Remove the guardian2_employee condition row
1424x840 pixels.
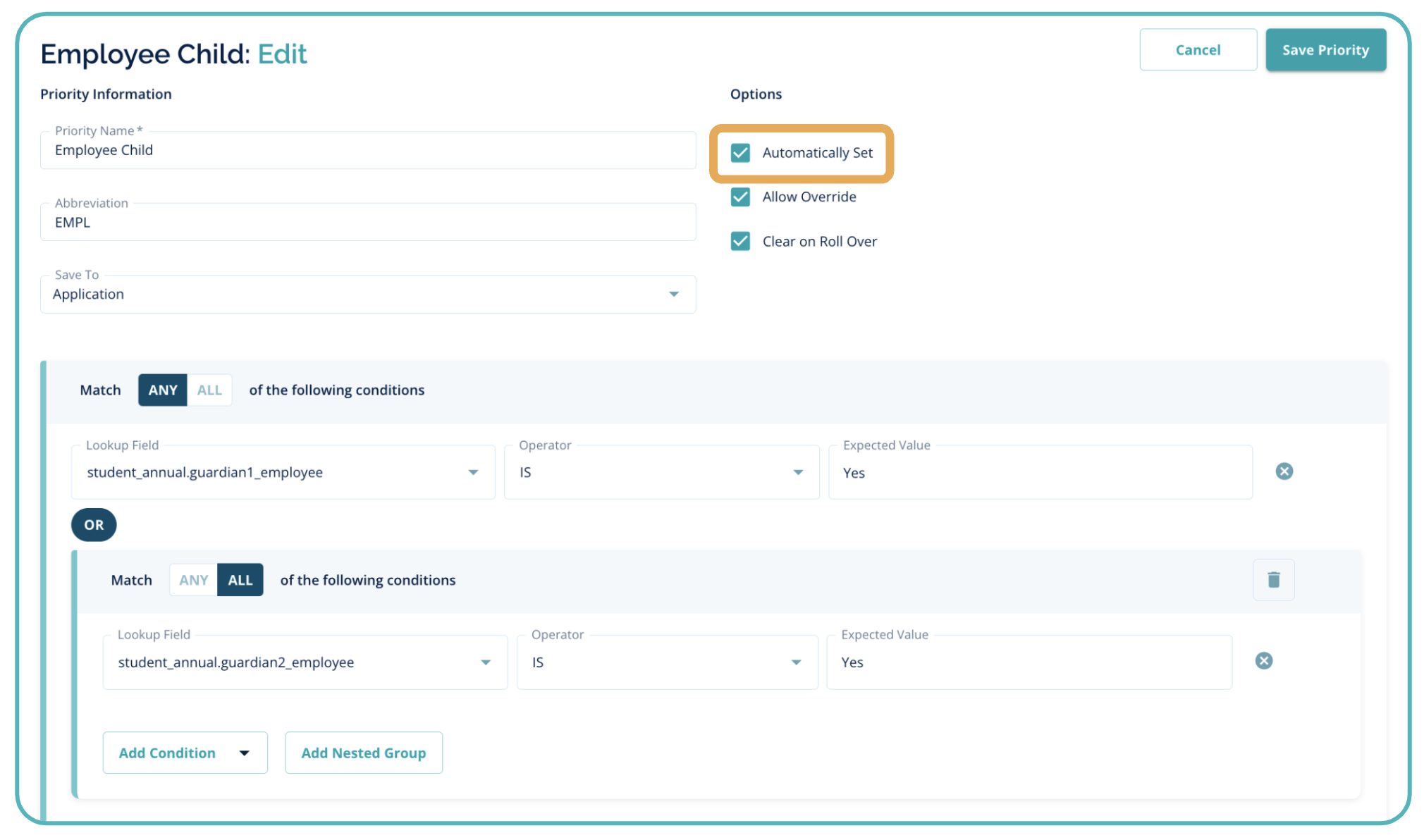coord(1263,661)
